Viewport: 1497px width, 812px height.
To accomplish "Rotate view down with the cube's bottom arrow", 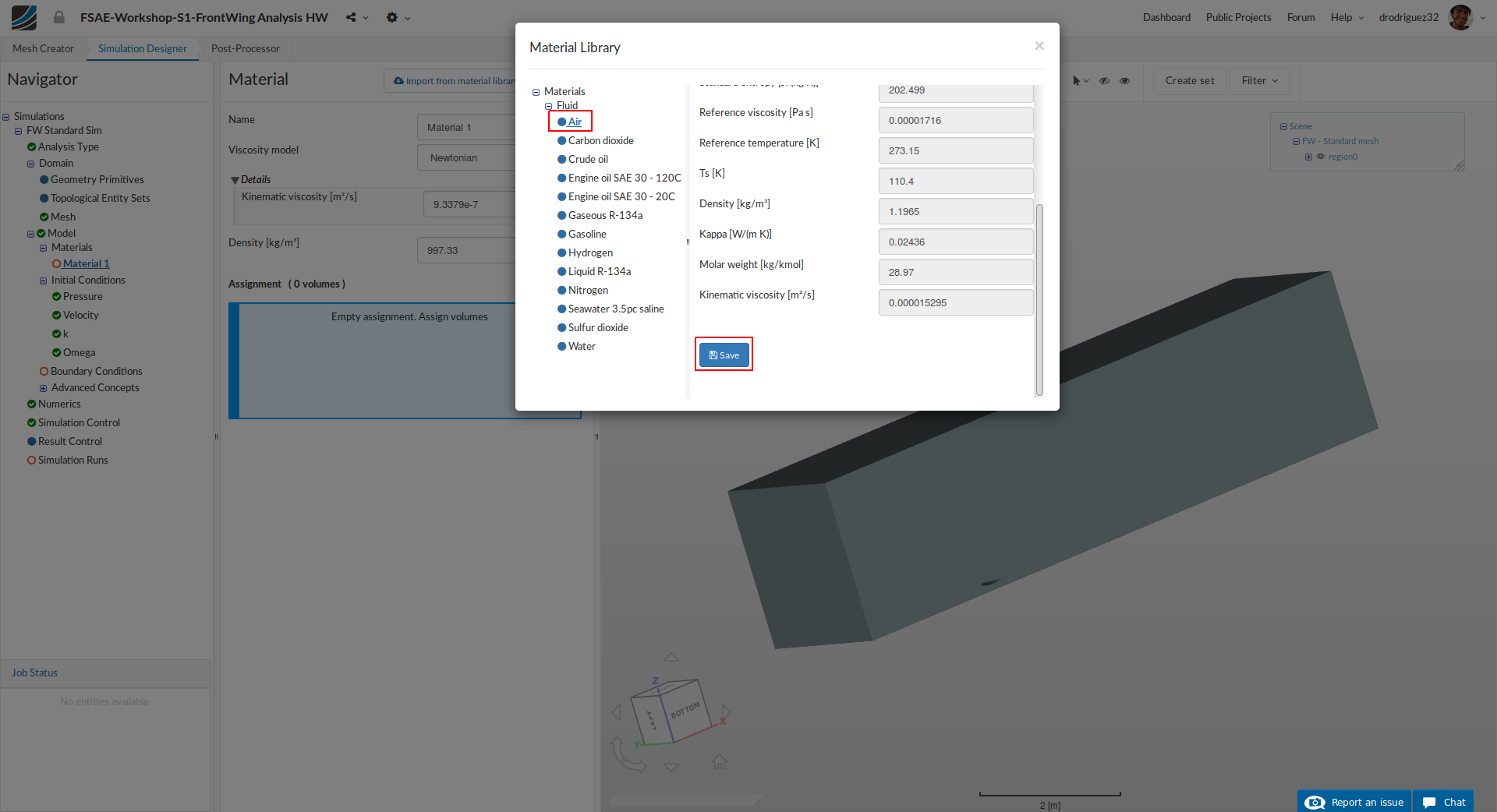I will (671, 767).
